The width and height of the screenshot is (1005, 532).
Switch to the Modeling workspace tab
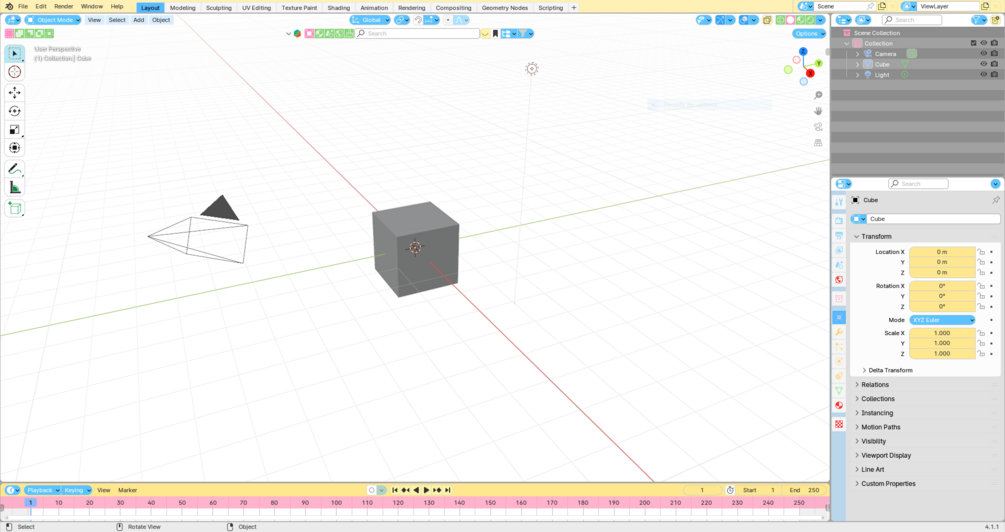pos(183,8)
